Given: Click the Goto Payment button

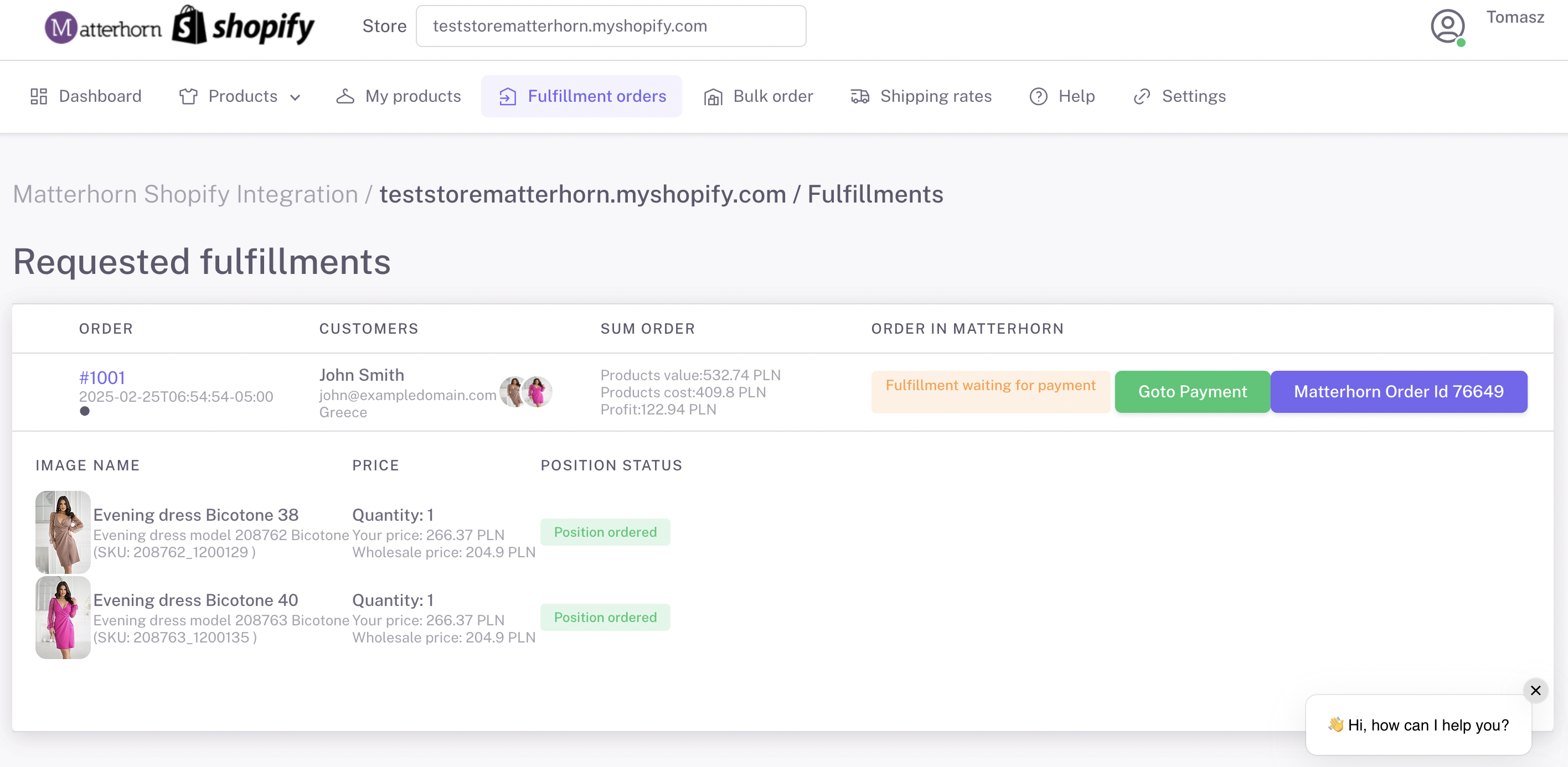Looking at the screenshot, I should pyautogui.click(x=1193, y=392).
